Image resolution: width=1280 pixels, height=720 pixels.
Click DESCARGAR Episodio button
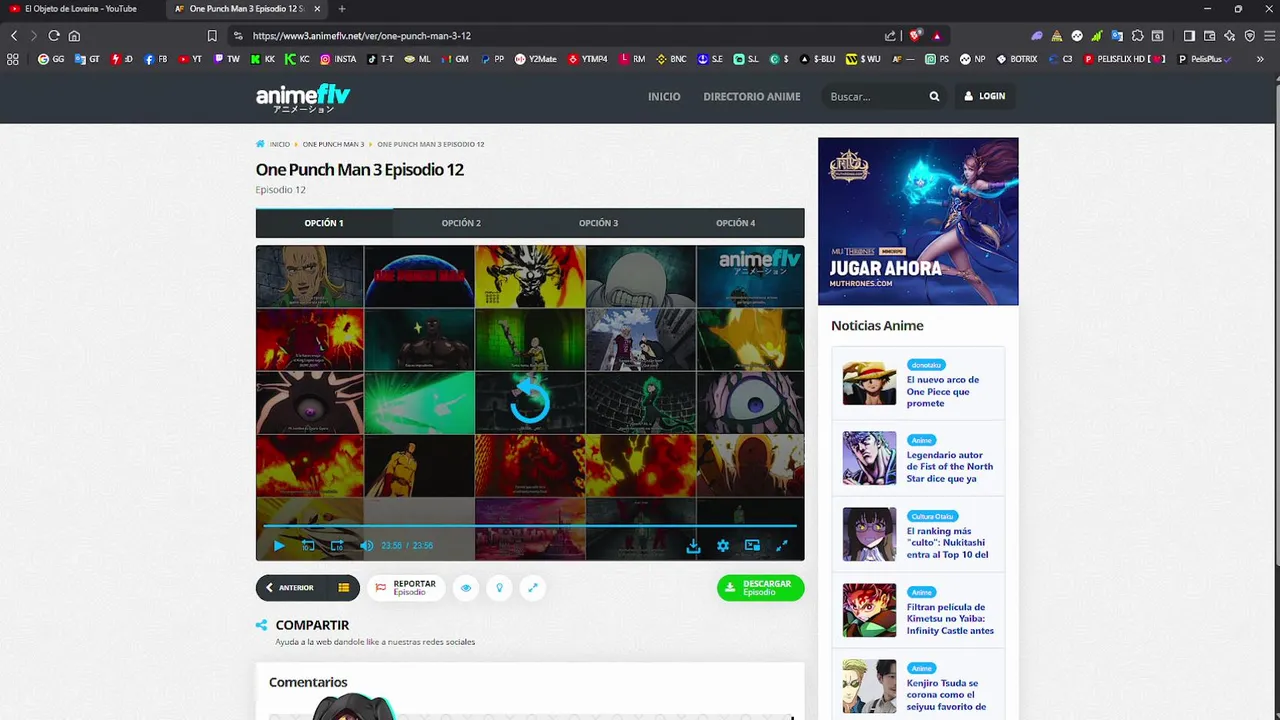tap(760, 588)
